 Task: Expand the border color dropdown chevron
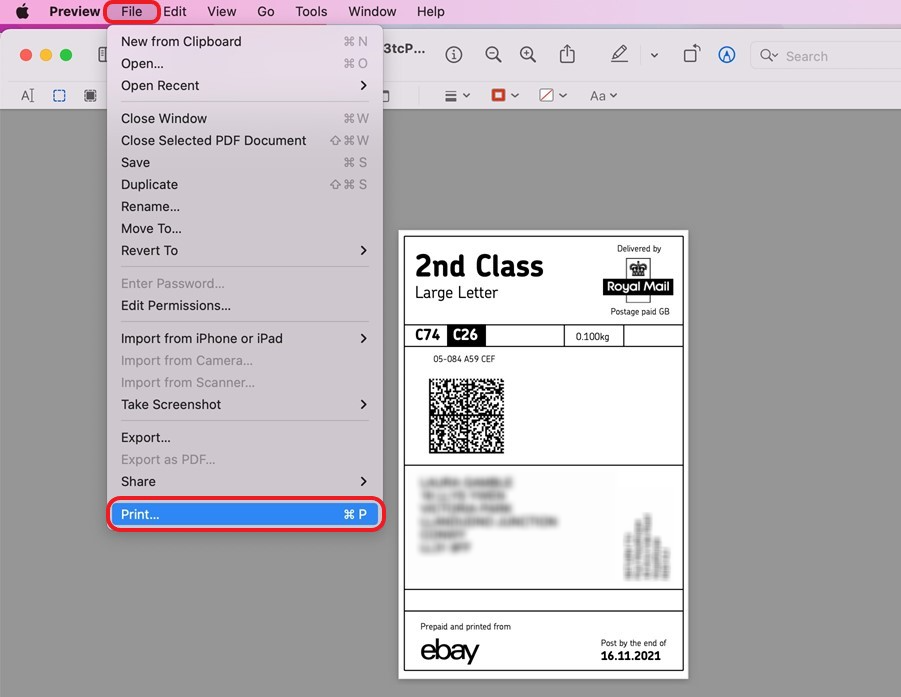[515, 95]
